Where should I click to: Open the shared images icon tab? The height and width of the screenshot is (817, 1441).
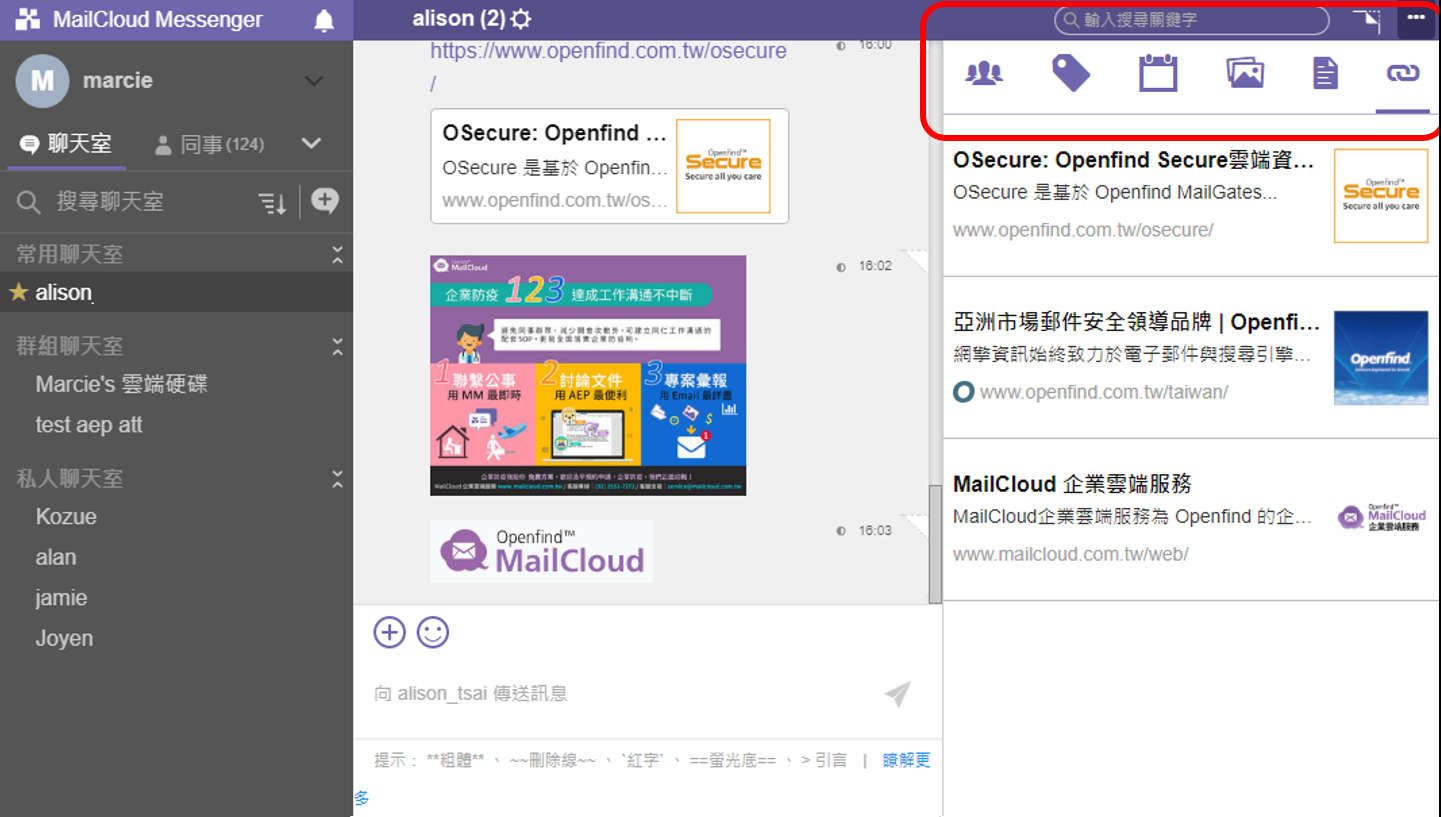click(x=1245, y=73)
